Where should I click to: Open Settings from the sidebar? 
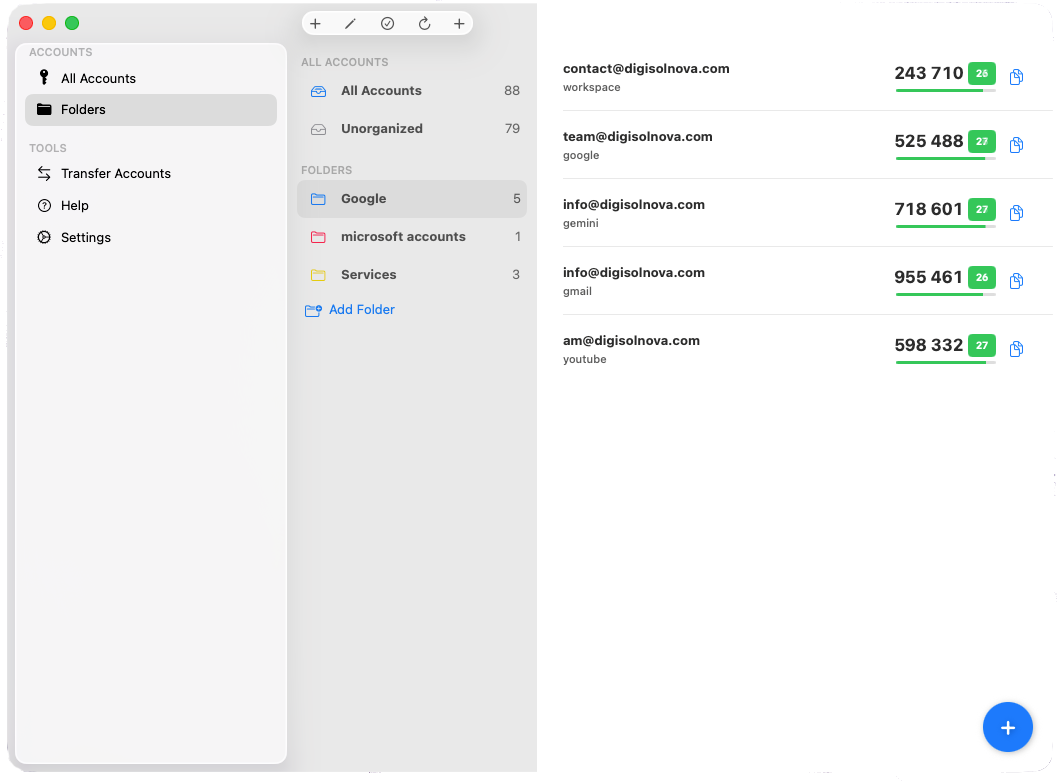point(85,237)
